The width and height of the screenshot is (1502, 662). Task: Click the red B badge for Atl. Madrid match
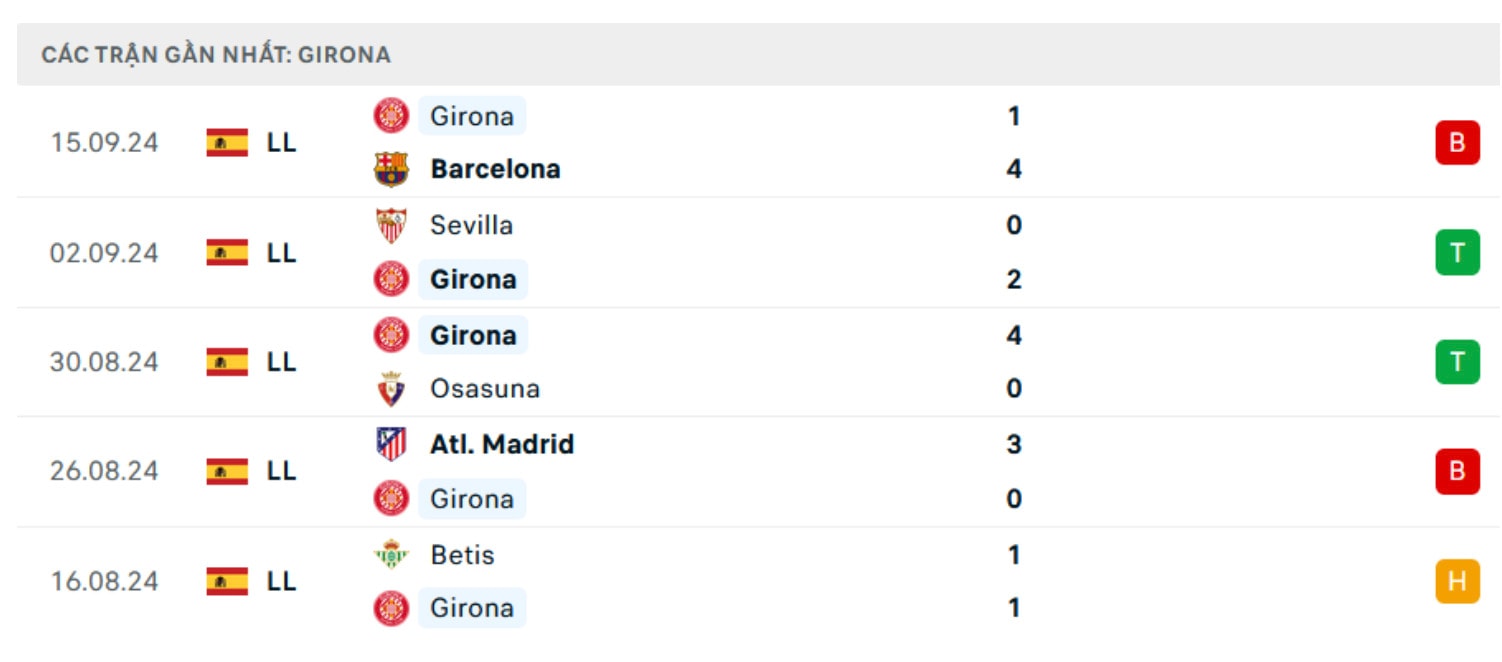[x=1457, y=471]
